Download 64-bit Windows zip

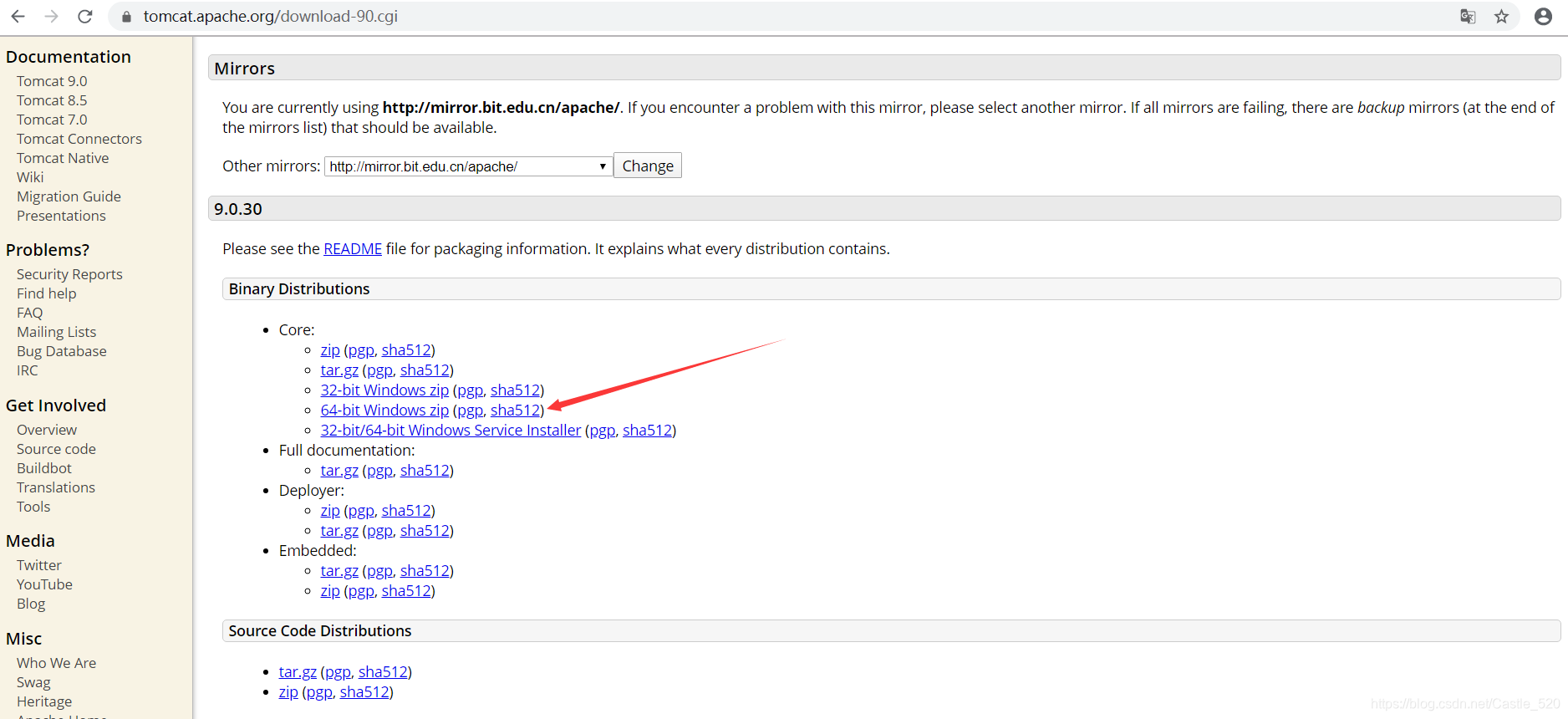(384, 410)
